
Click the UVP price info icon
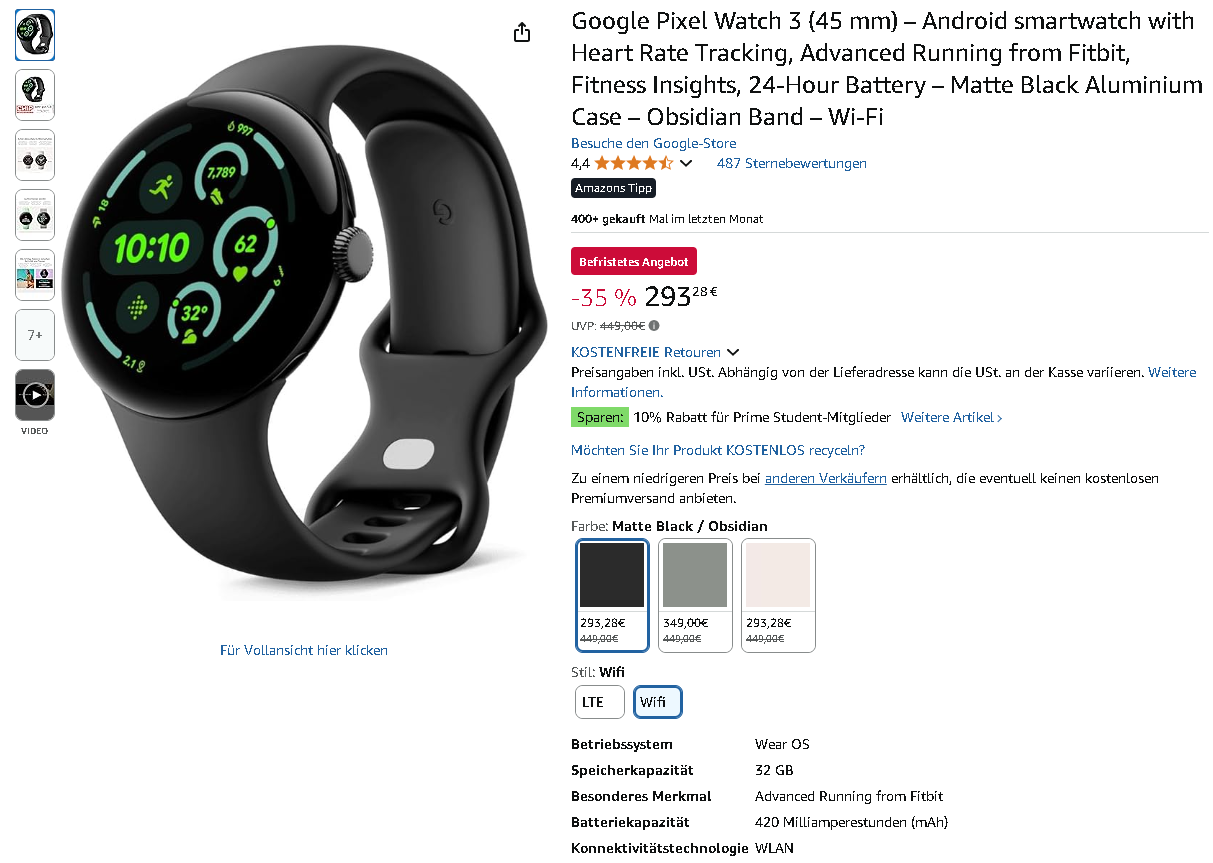[654, 326]
